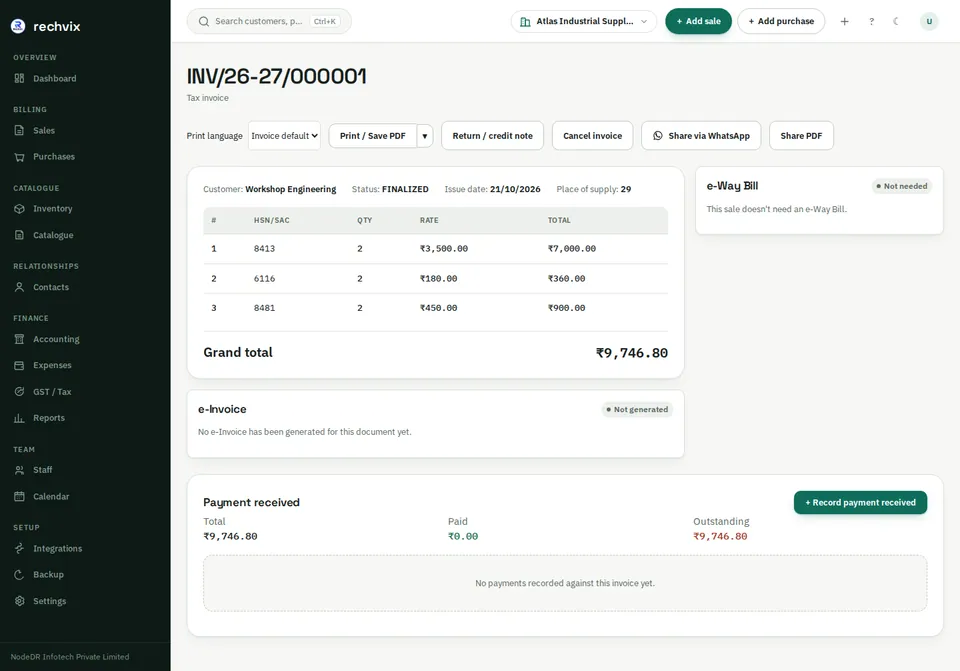Image resolution: width=960 pixels, height=671 pixels.
Task: Click HSN code 6116
Action: [x=264, y=279]
